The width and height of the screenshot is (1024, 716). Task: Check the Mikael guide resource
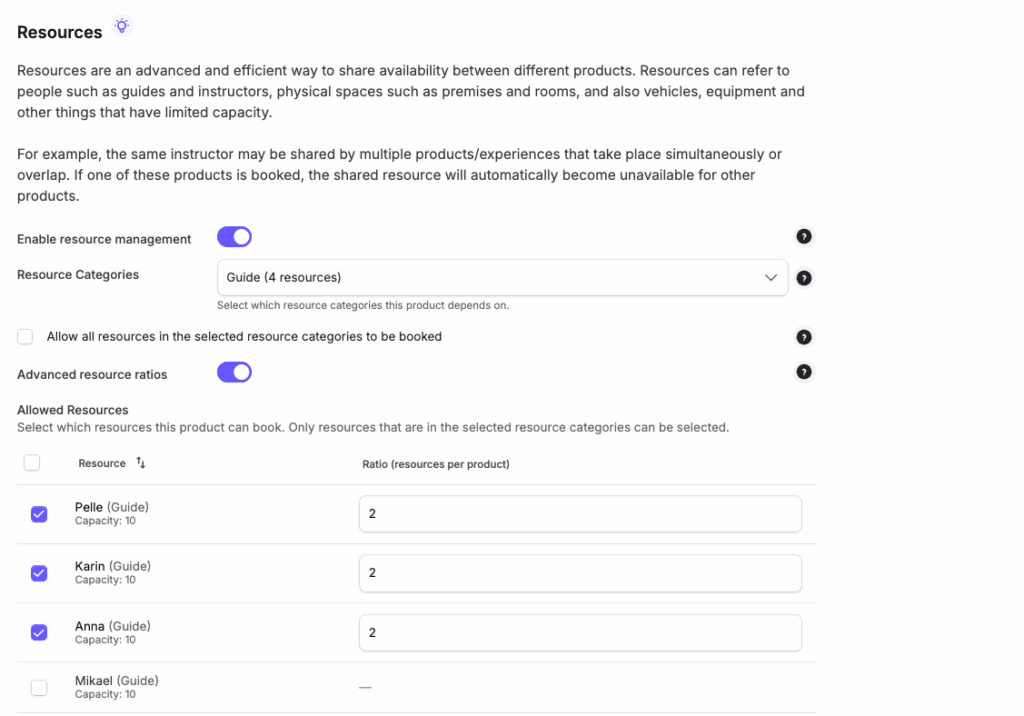coord(39,687)
